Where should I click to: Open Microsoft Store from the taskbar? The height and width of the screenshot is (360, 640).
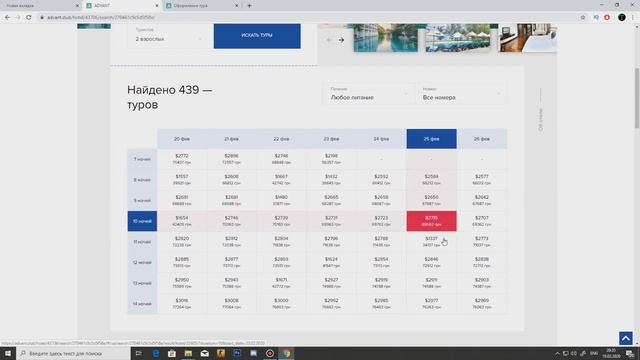172,353
